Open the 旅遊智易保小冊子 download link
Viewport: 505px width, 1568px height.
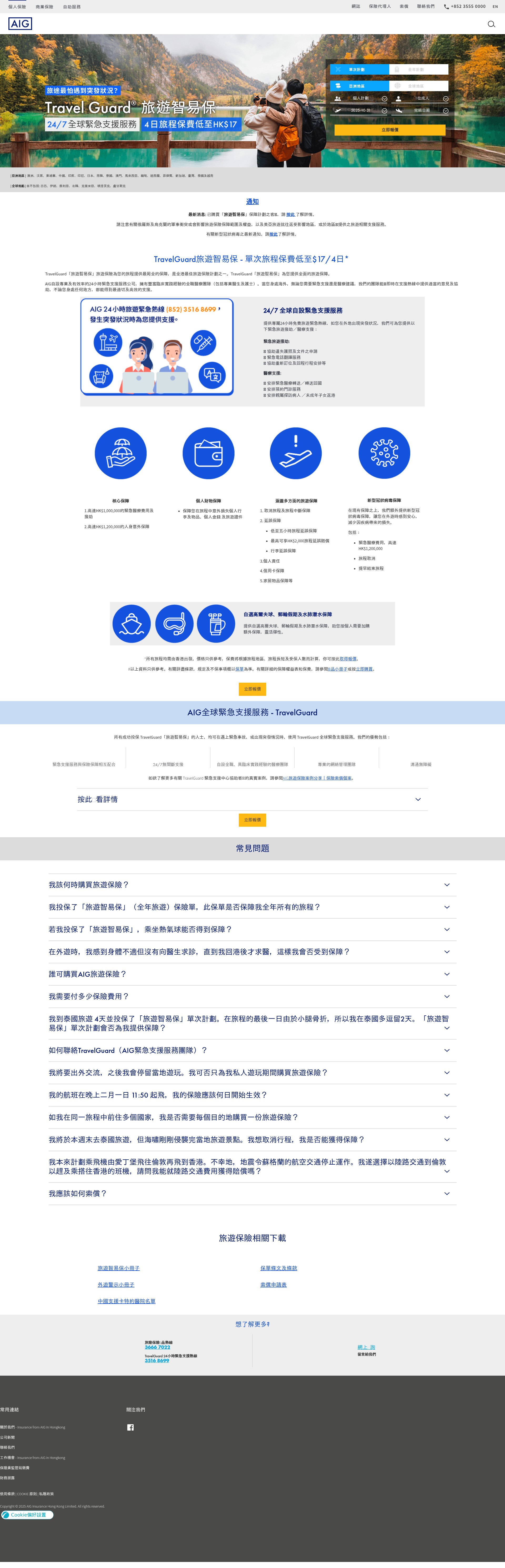coord(119,1268)
